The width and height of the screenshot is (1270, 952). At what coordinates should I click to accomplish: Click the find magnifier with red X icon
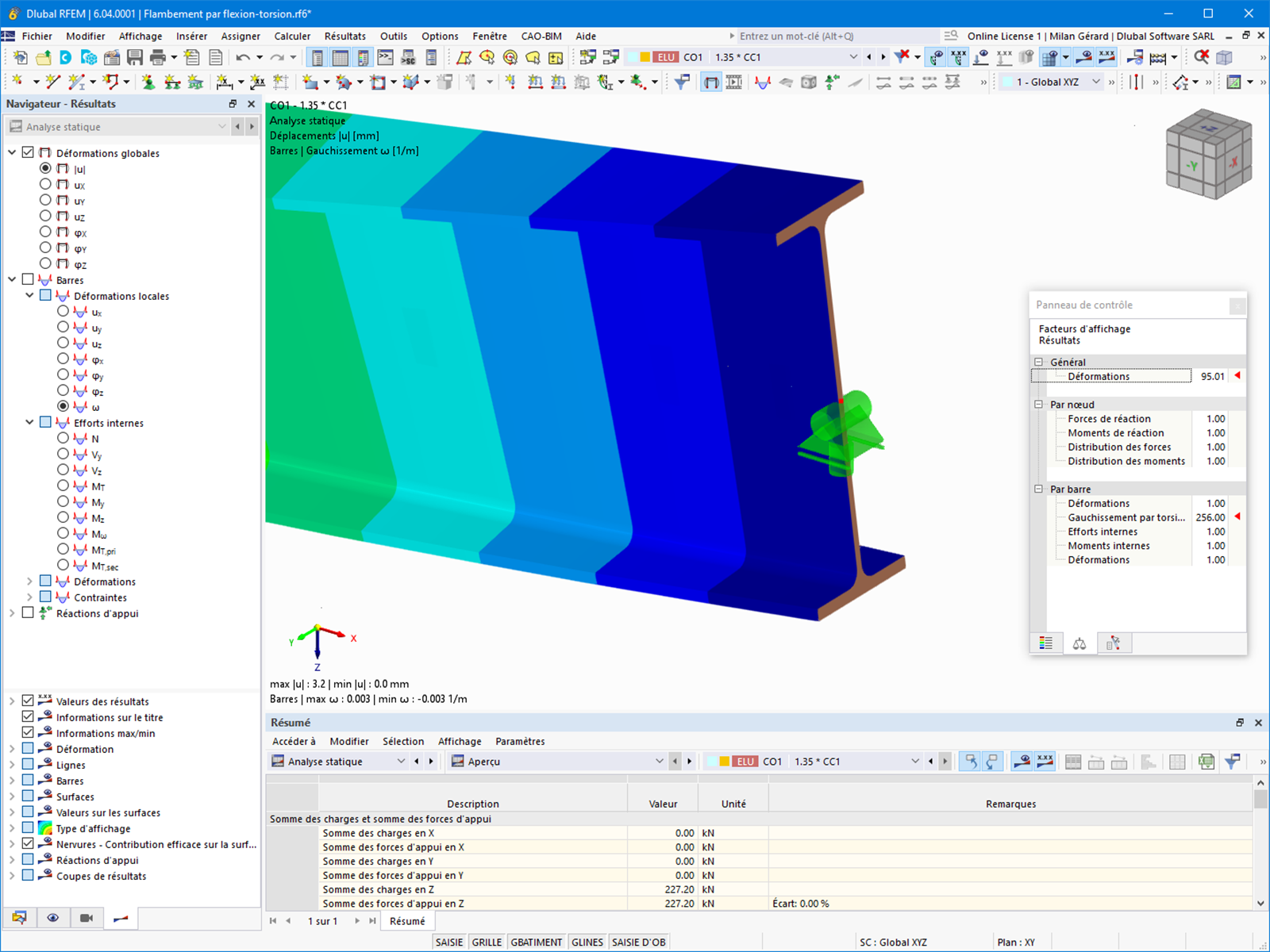(1202, 57)
